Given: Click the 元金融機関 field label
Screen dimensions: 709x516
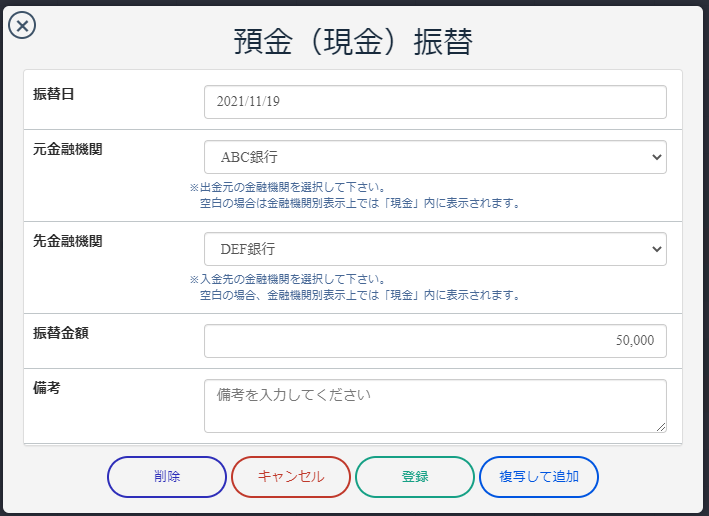Looking at the screenshot, I should click(67, 149).
